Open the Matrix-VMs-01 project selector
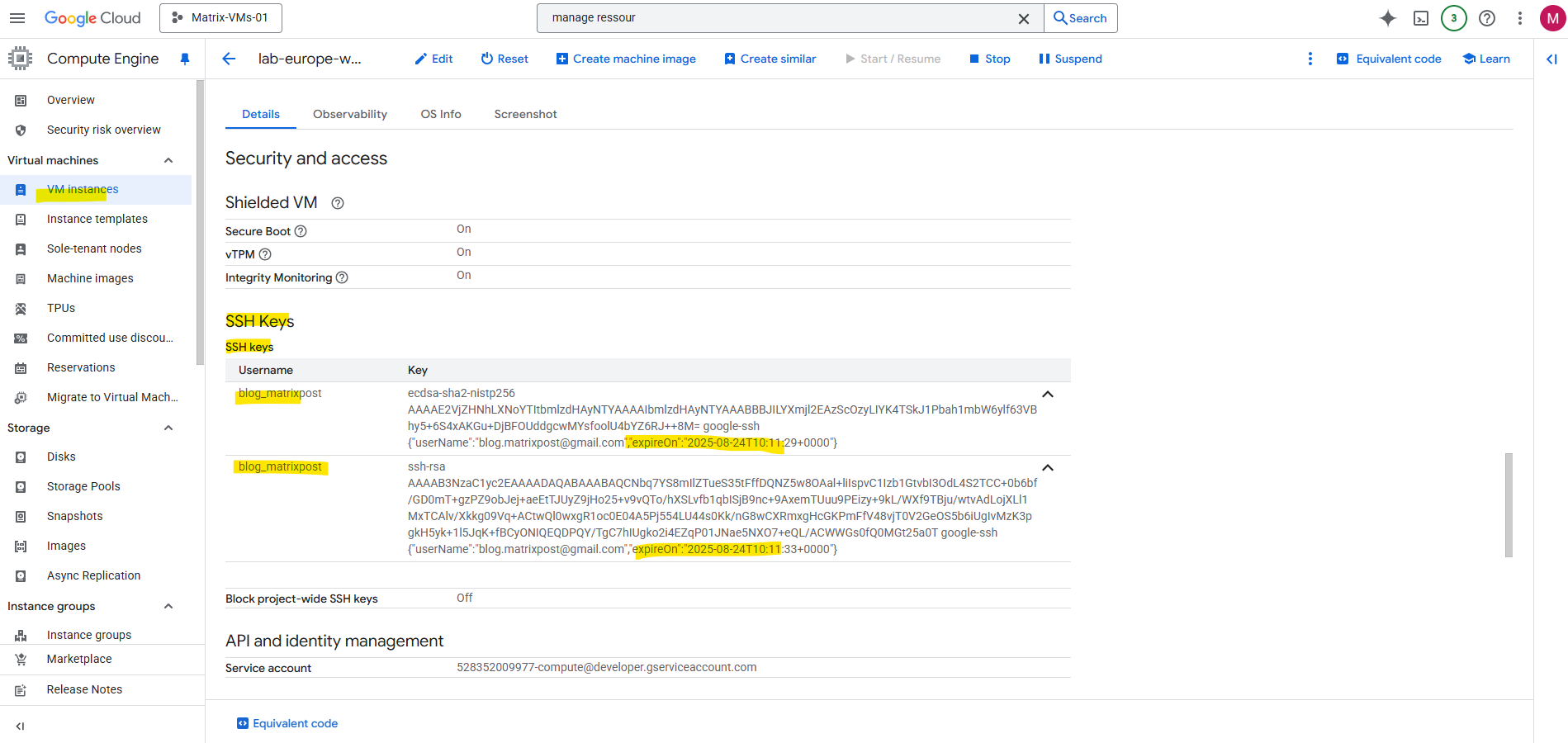Screen dimensions: 1568x743 (x=220, y=18)
